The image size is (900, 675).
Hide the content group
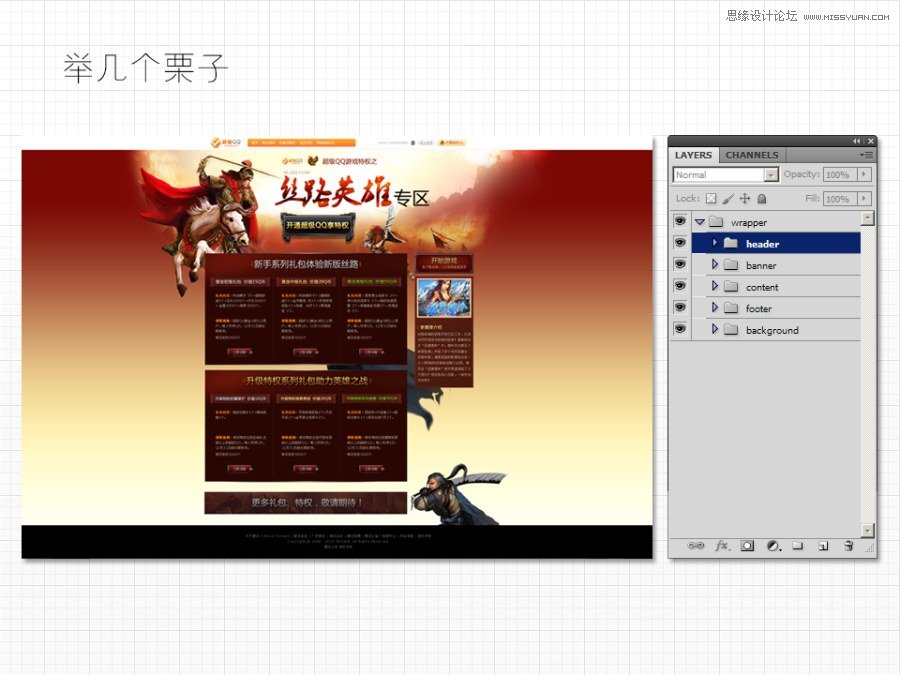point(680,286)
